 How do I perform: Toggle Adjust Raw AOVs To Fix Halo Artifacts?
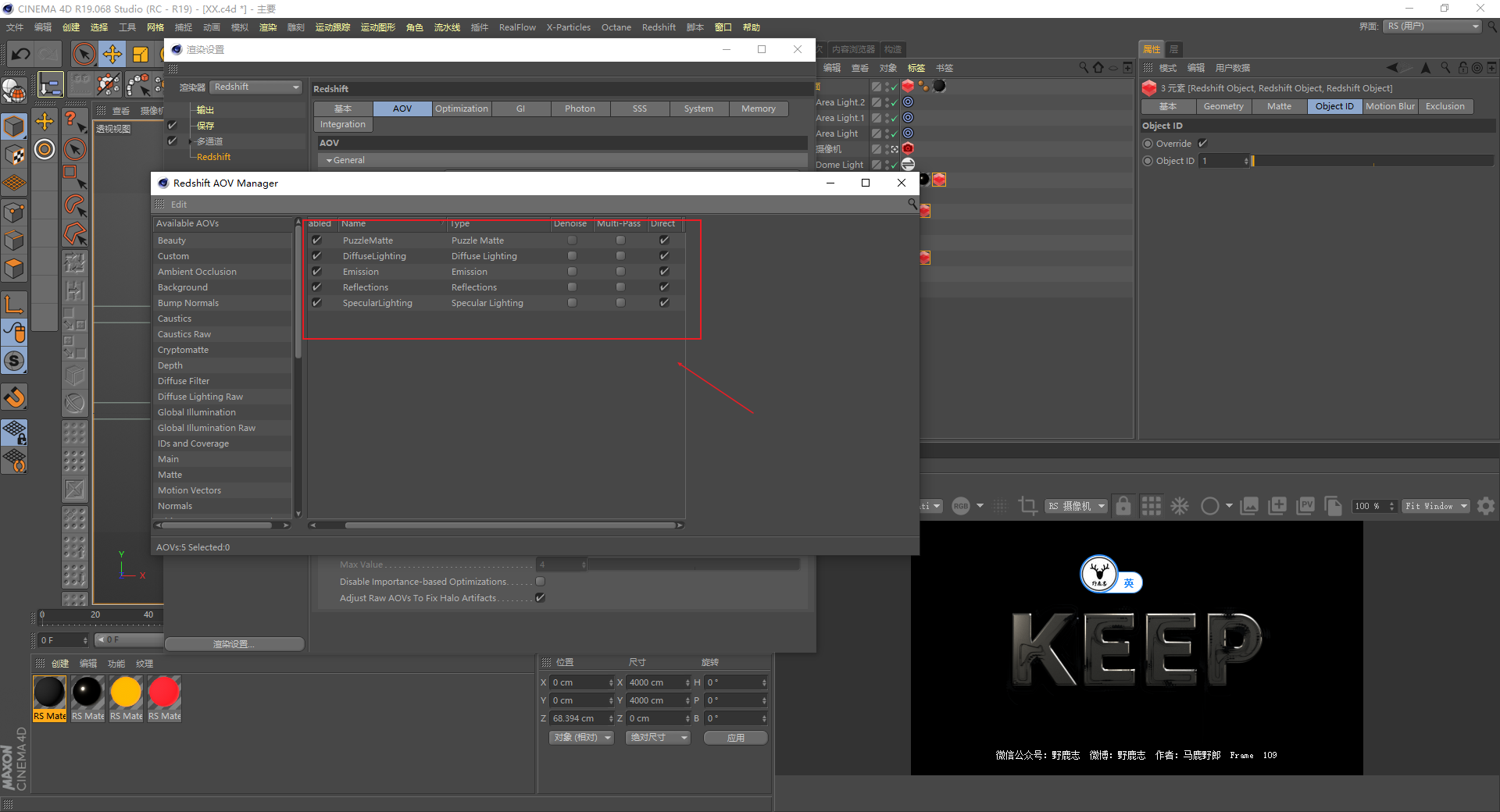coord(540,598)
